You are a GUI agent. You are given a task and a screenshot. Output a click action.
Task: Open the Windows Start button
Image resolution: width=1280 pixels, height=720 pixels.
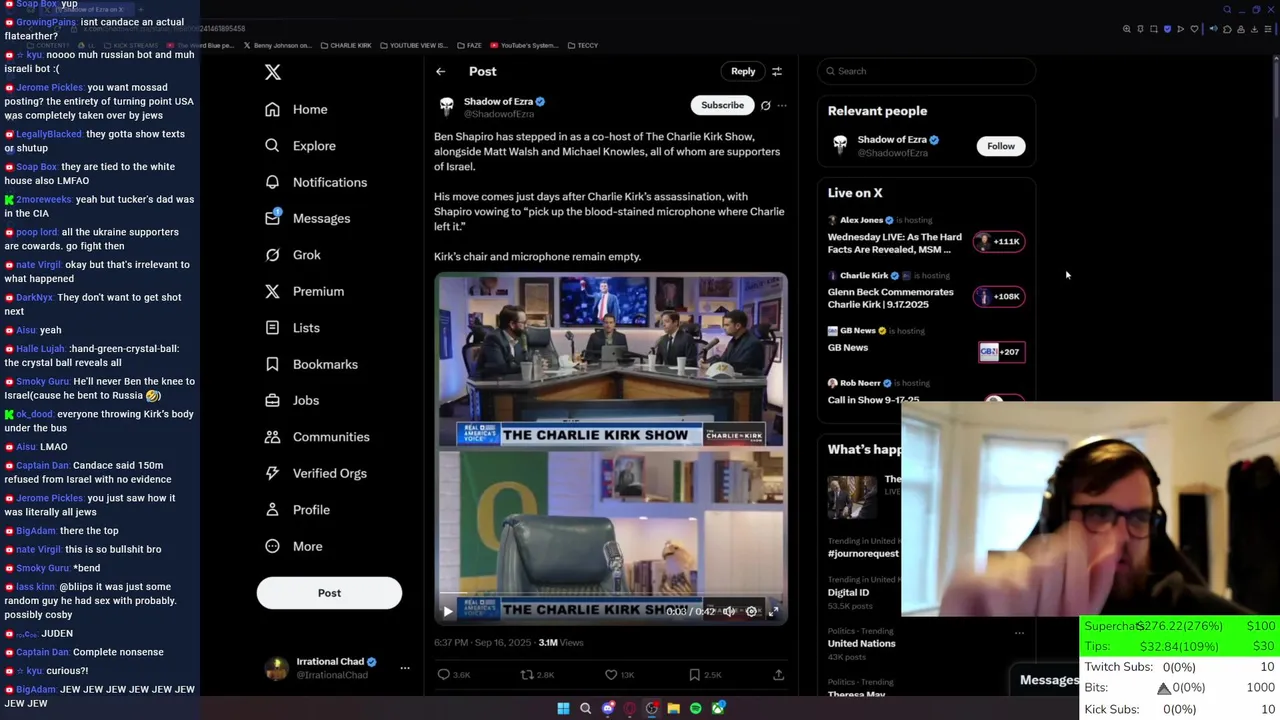coord(563,708)
